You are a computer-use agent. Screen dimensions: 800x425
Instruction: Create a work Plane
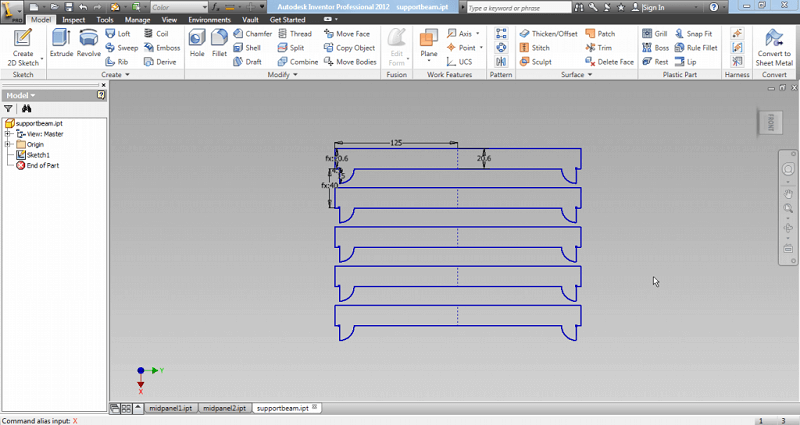point(429,43)
